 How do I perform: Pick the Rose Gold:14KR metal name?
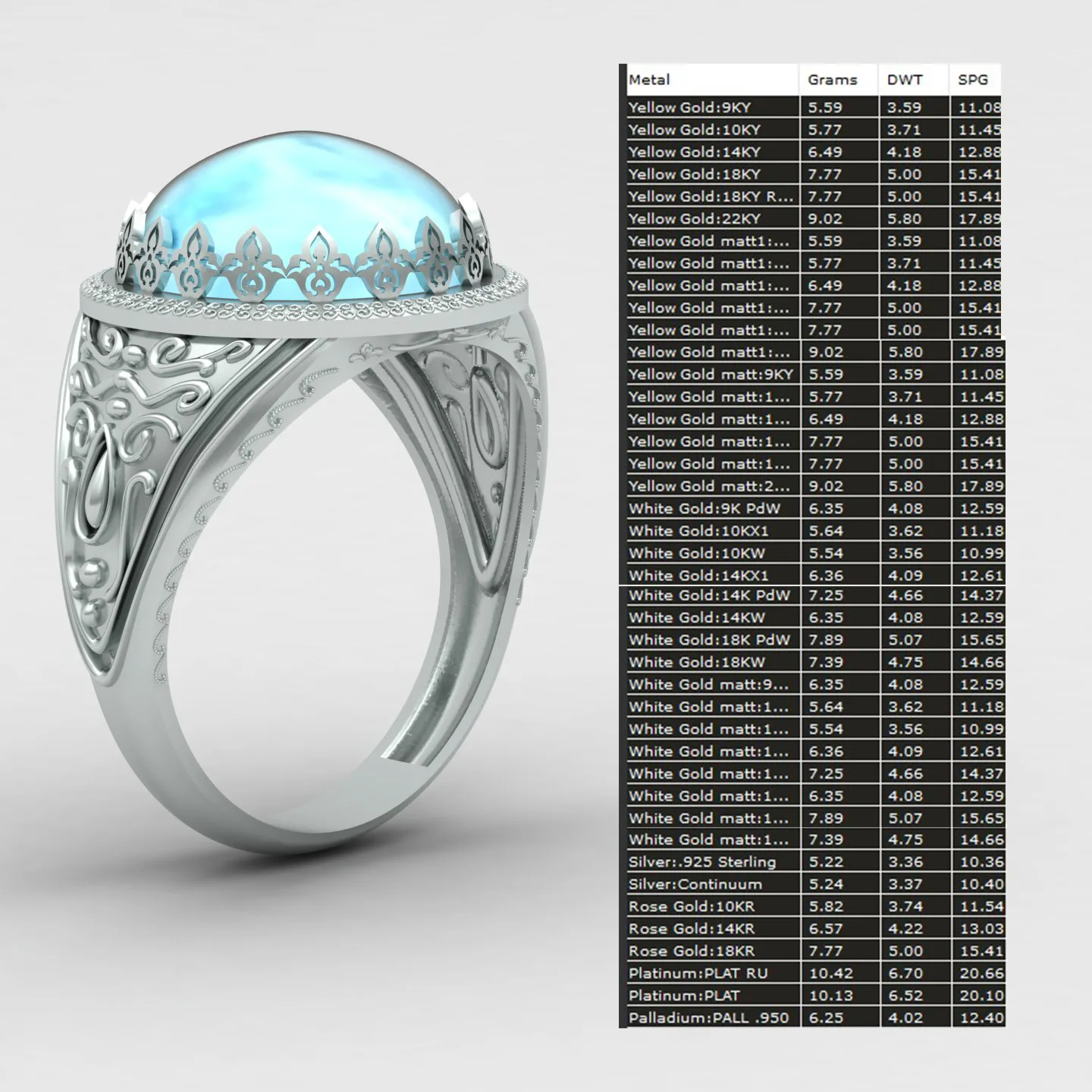click(x=692, y=929)
